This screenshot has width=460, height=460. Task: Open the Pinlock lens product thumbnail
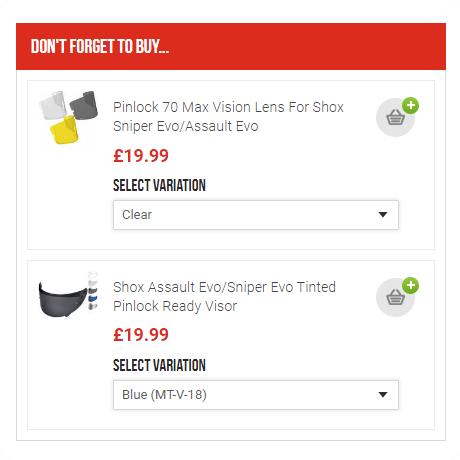[68, 117]
